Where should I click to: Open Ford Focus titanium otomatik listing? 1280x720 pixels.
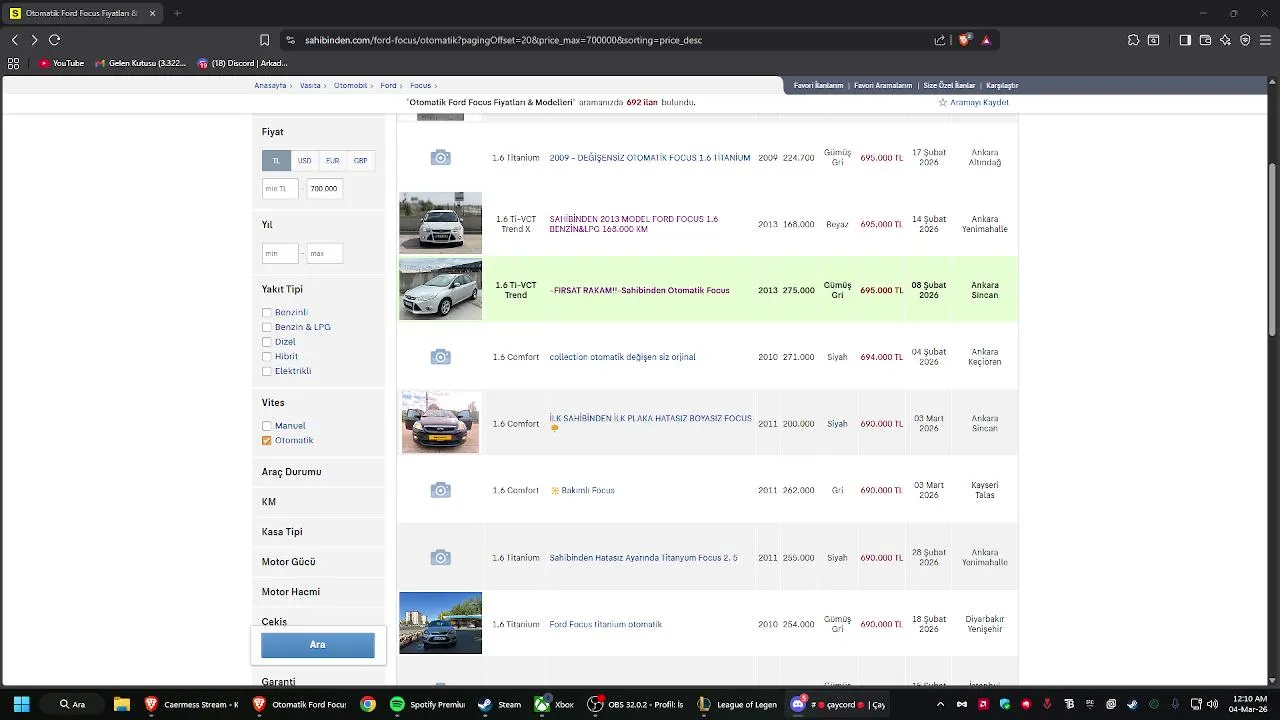coord(605,625)
